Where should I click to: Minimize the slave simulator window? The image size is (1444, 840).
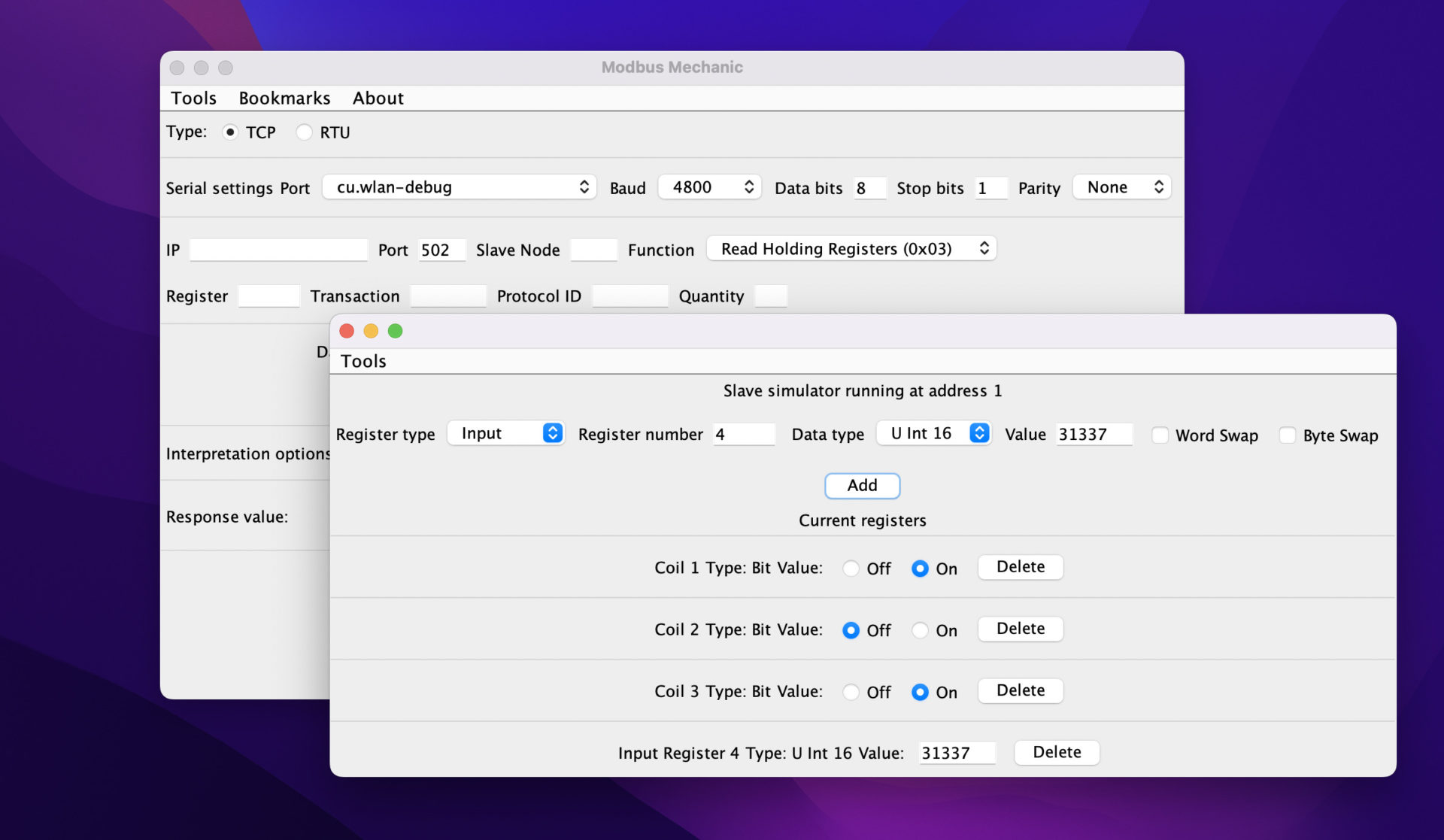(x=371, y=331)
